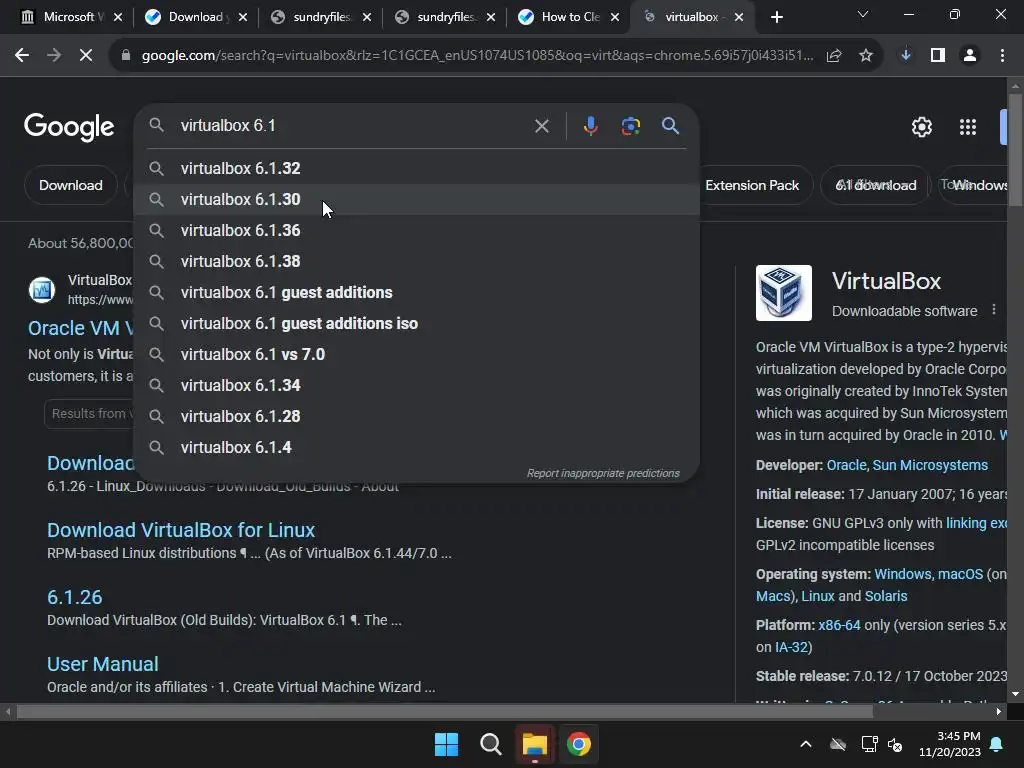The image size is (1024, 768).
Task: Toggle the Chrome side panel
Action: pyautogui.click(x=938, y=56)
